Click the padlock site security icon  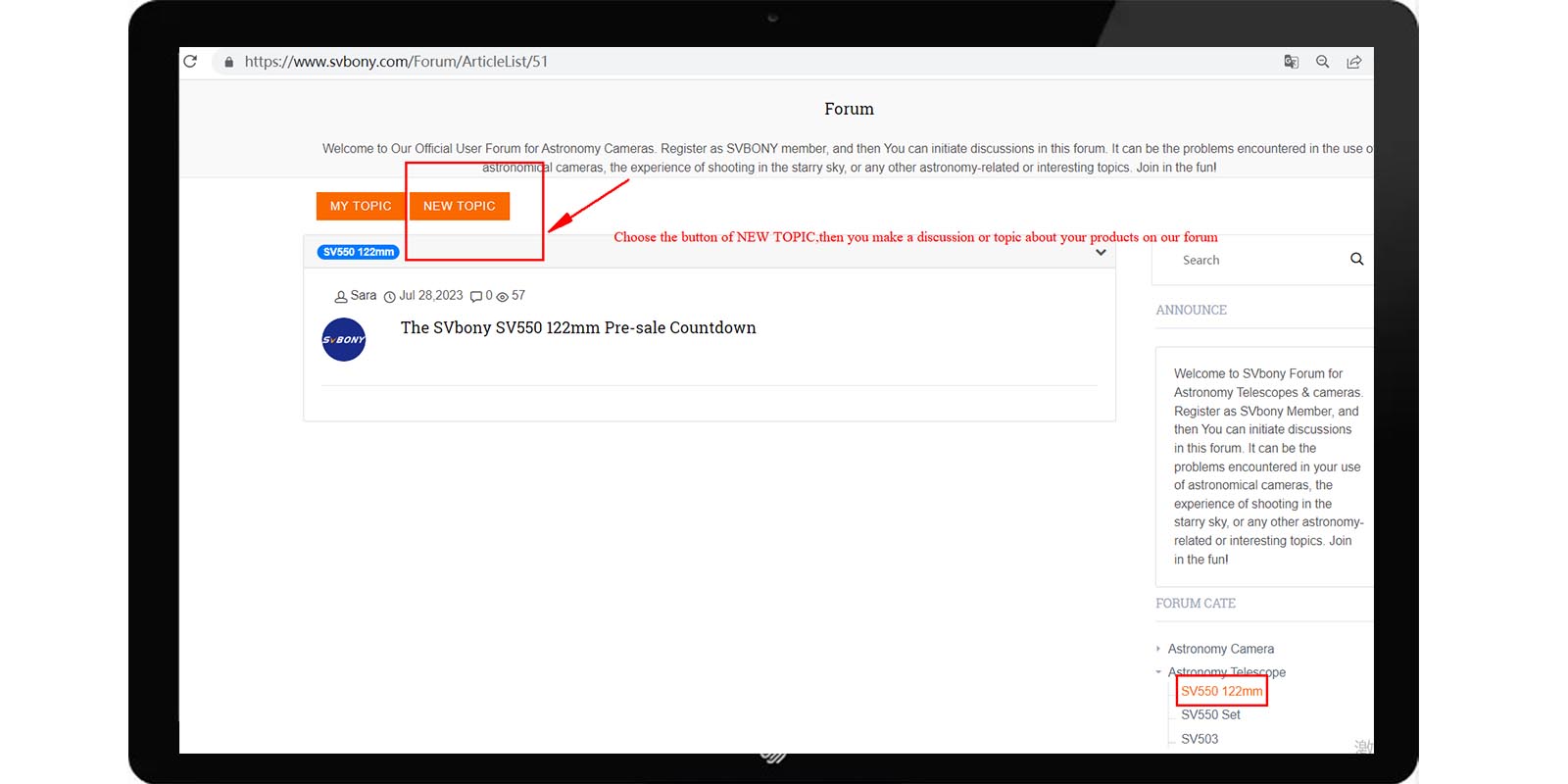coord(228,62)
